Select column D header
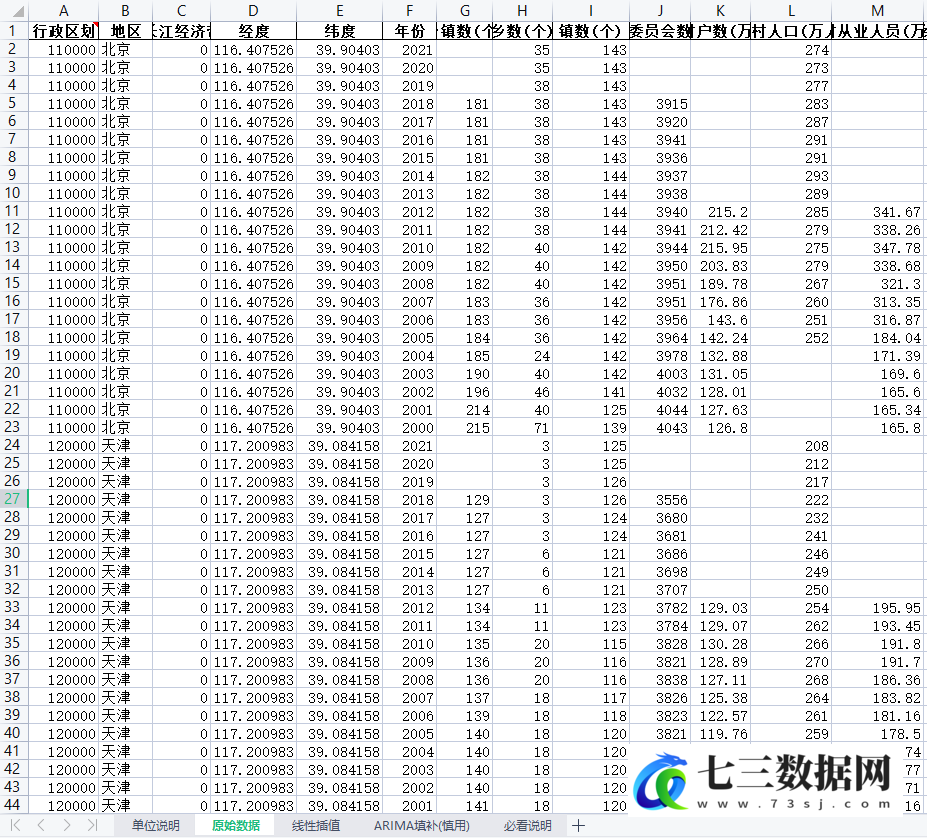927x838 pixels. pos(254,11)
